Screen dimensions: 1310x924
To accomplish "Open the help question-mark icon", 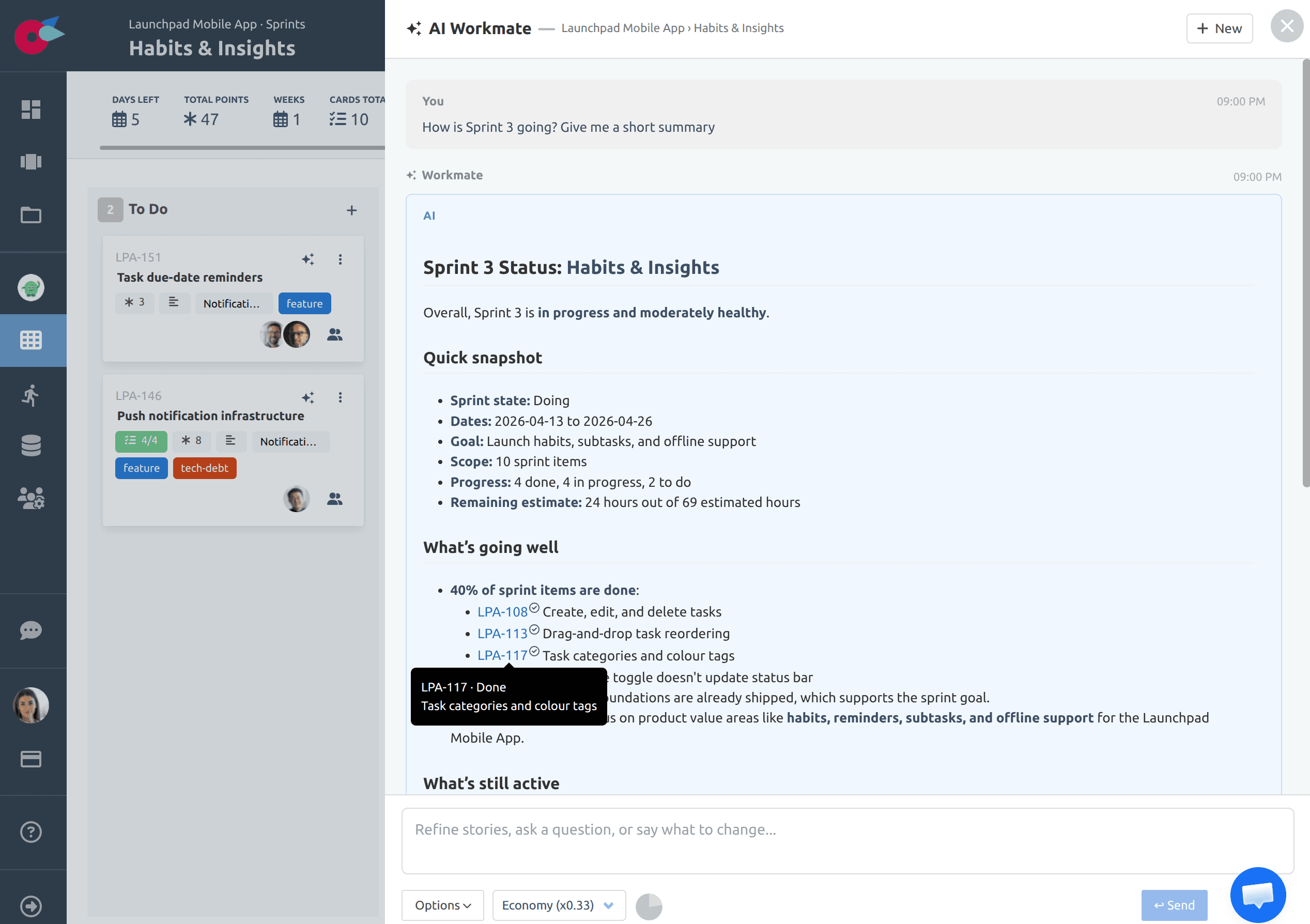I will point(32,832).
